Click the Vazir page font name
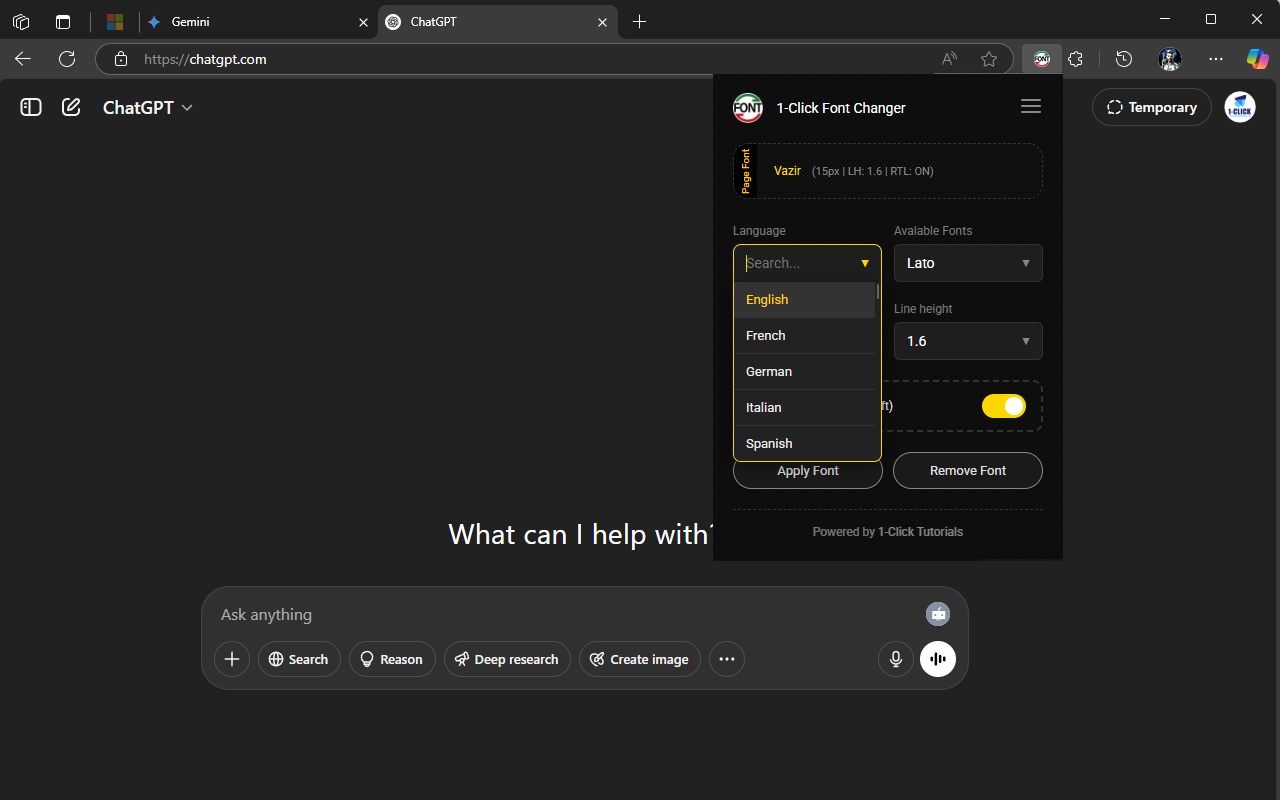Viewport: 1280px width, 800px height. pos(788,171)
